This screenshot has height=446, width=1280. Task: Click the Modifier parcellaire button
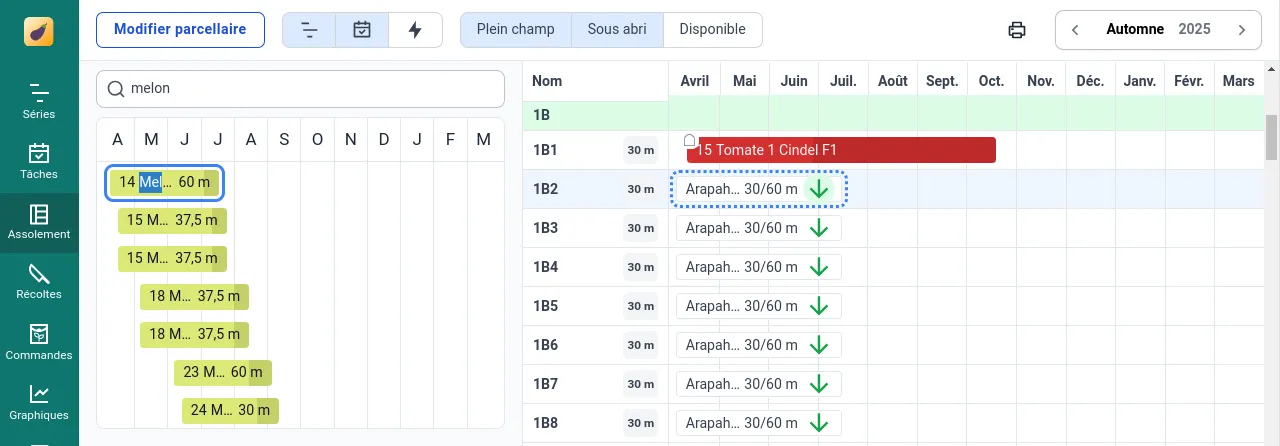(x=180, y=30)
